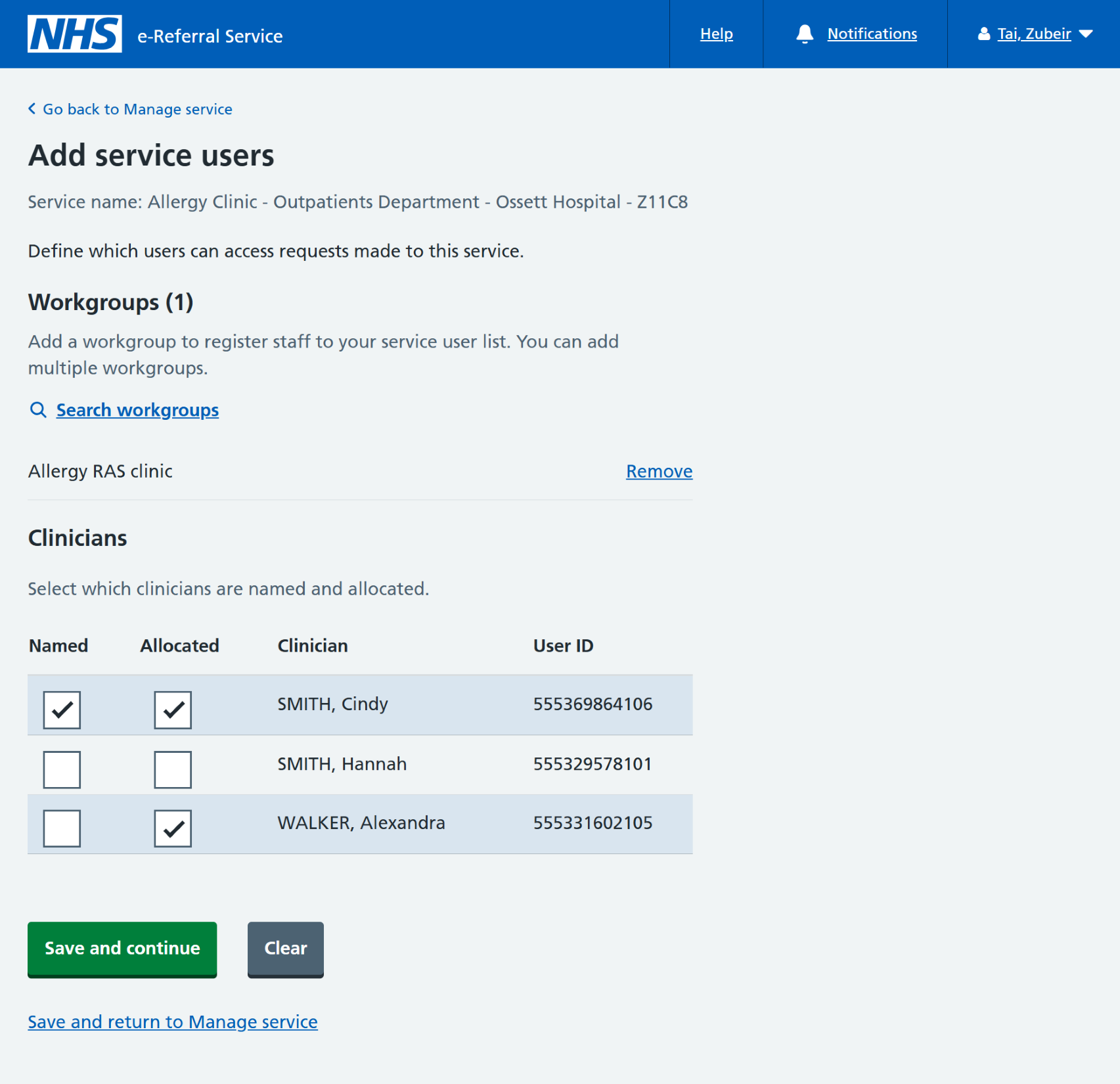This screenshot has height=1084, width=1120.
Task: Open the Help link
Action: point(716,34)
